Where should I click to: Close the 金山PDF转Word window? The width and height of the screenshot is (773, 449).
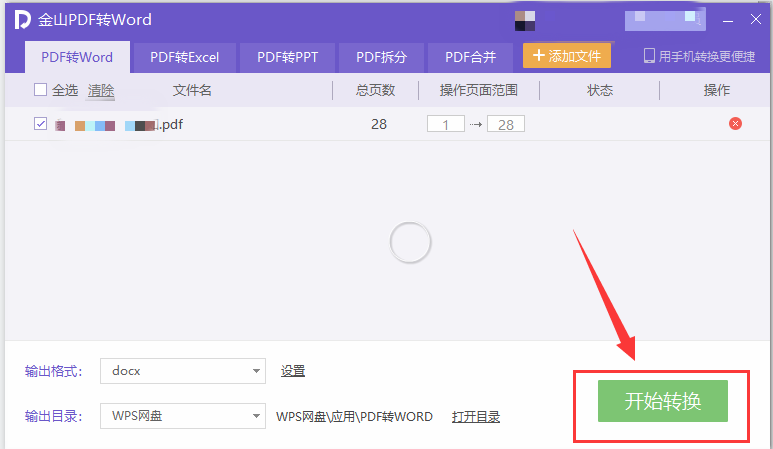(x=755, y=20)
